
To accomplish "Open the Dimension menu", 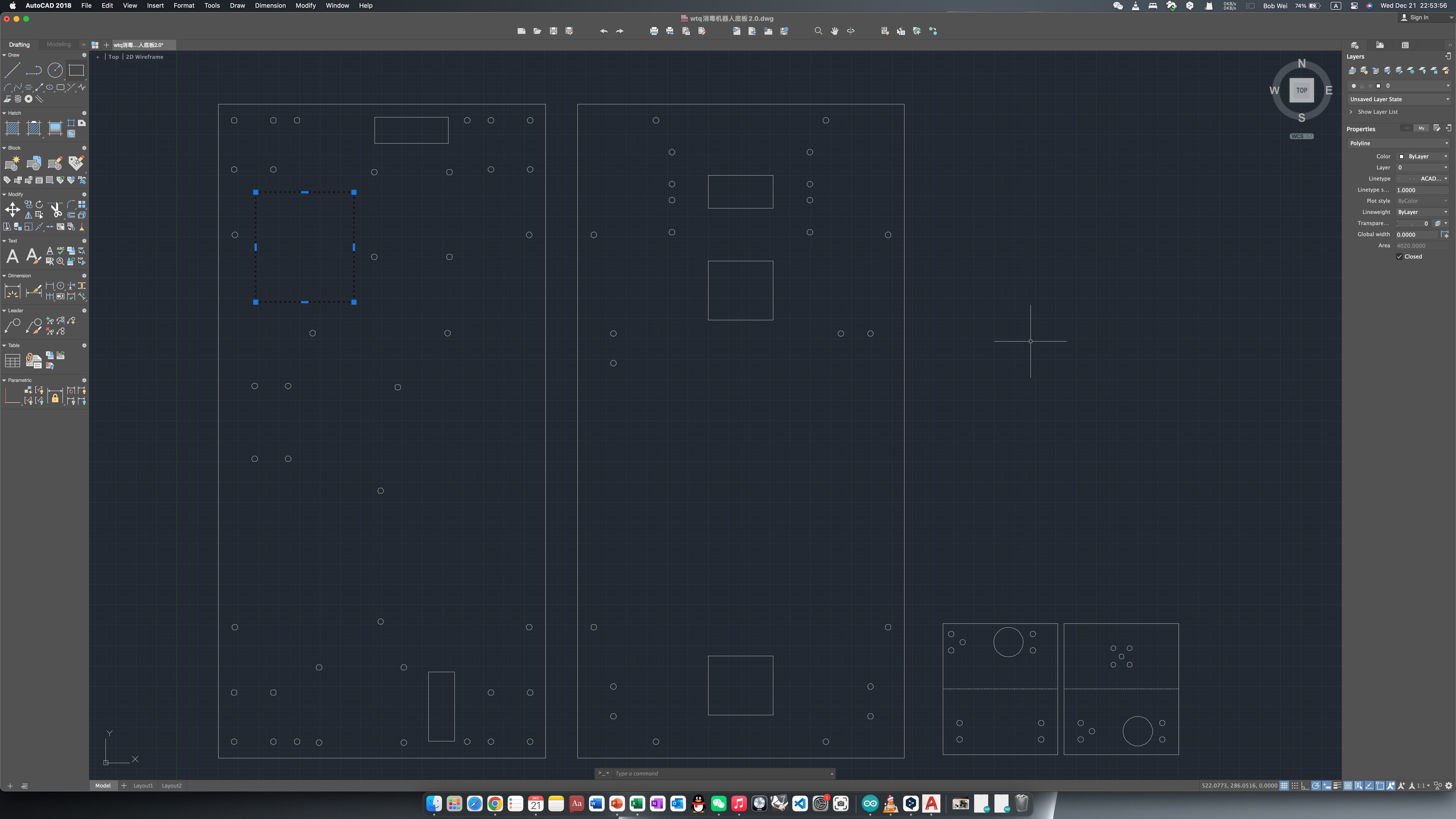I will [270, 6].
